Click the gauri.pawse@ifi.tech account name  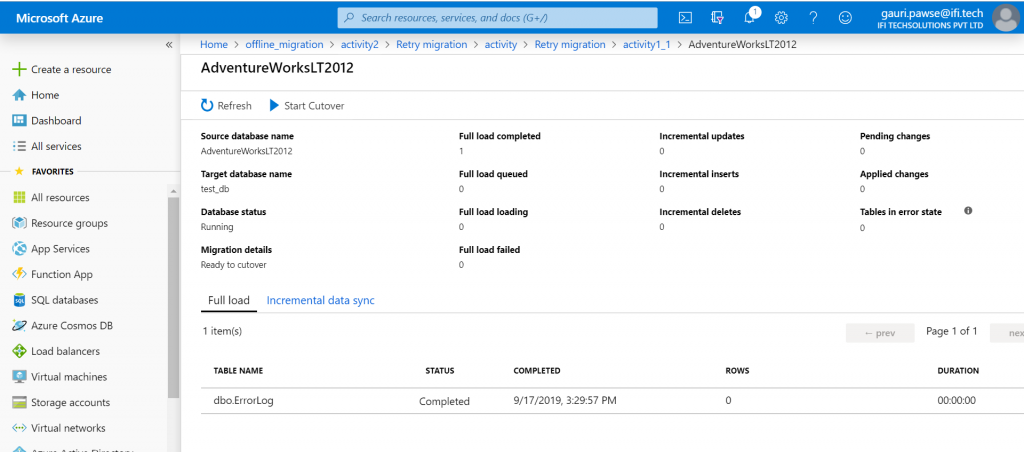(x=933, y=12)
